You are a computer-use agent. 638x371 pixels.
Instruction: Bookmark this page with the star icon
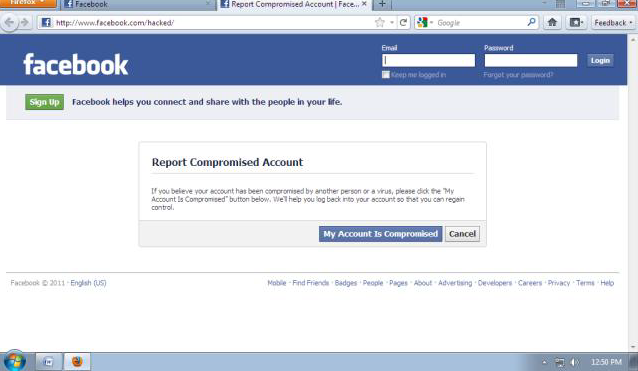380,22
